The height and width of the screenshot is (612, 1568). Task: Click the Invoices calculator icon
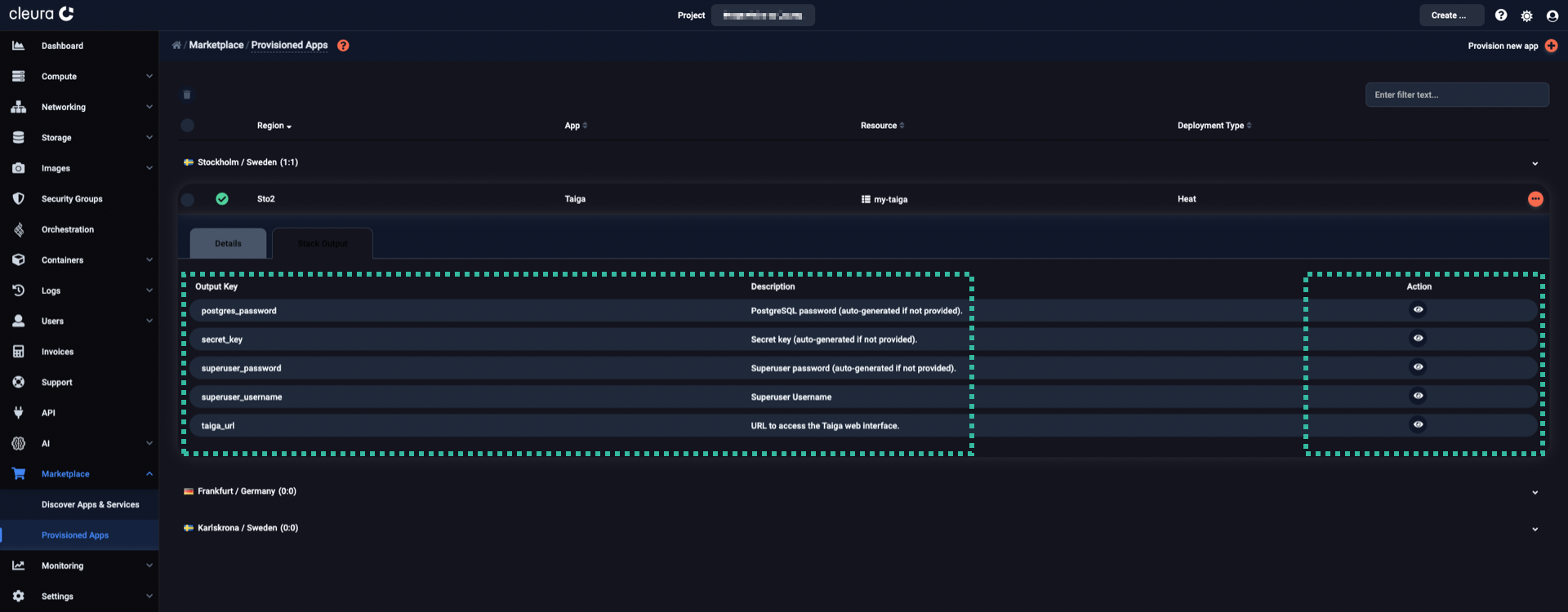18,352
